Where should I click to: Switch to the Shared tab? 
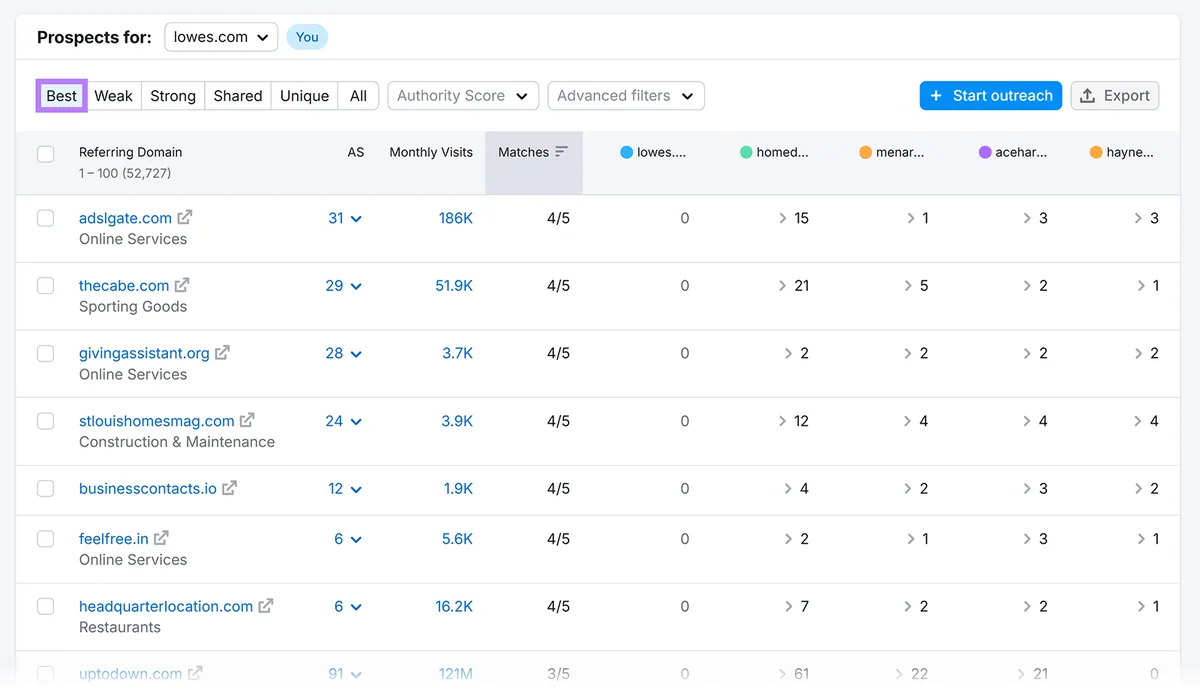[238, 96]
